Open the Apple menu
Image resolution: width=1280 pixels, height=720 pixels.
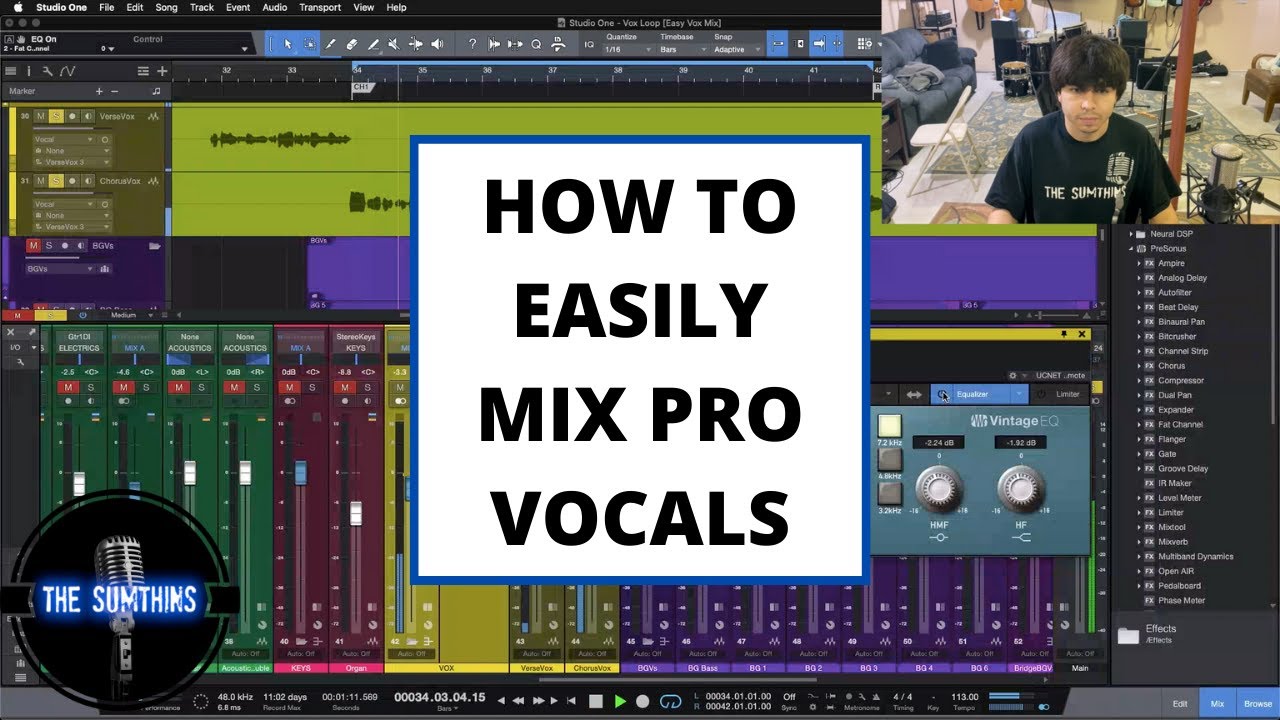click(17, 7)
